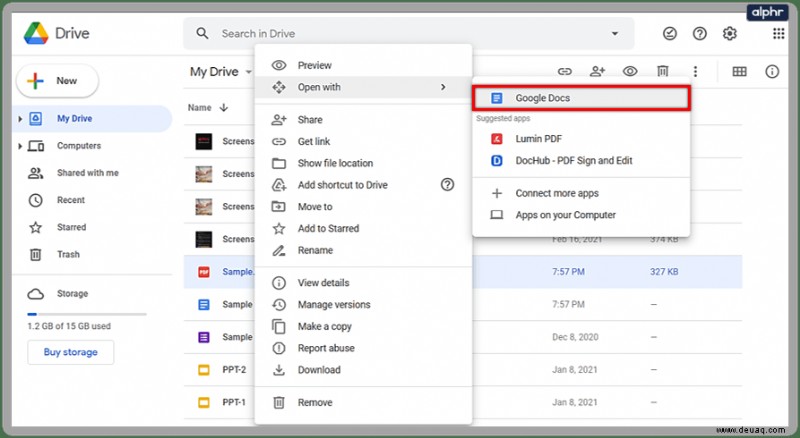Select Get link in the context menu
Screen dimensions: 800x438
point(363,141)
